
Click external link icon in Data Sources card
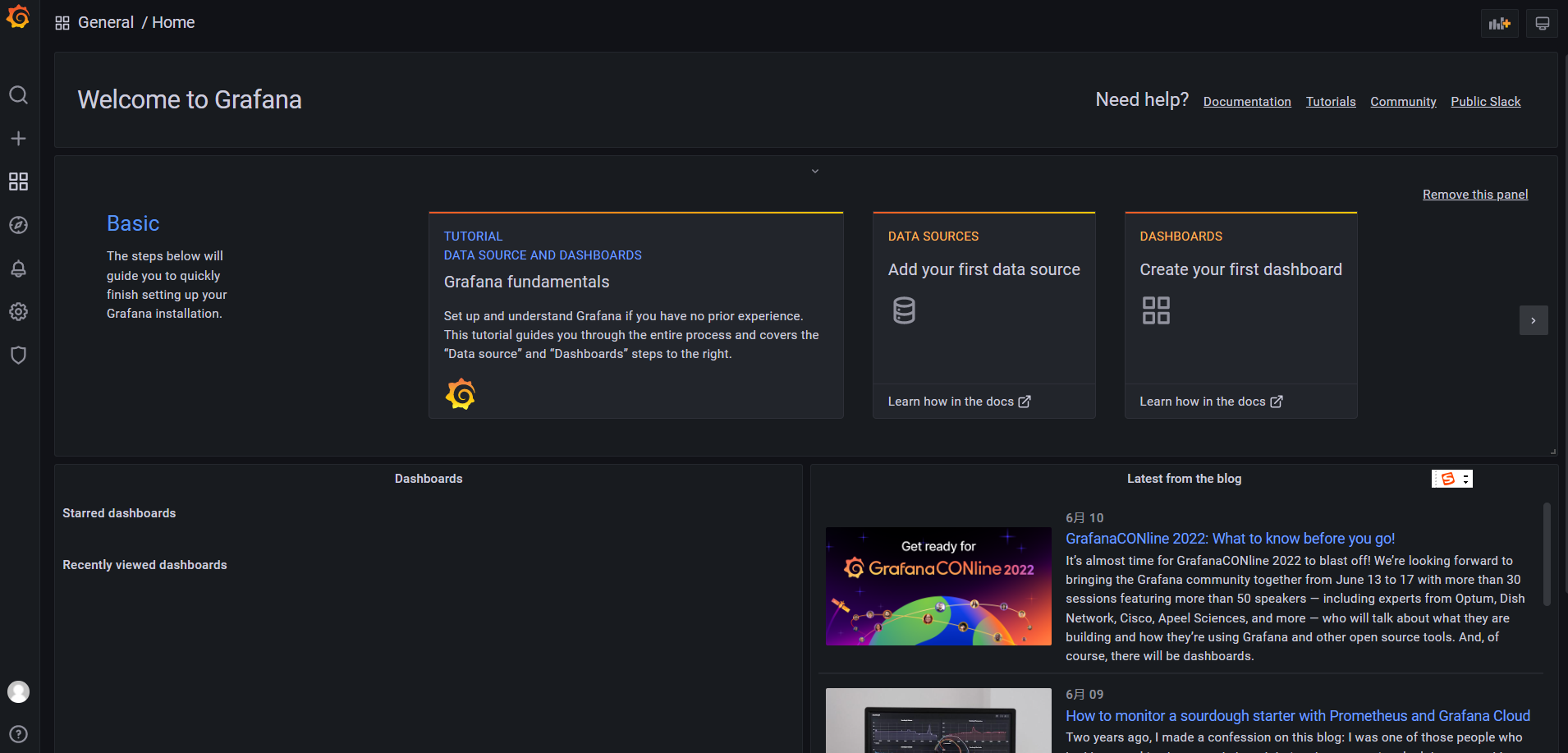tap(1025, 402)
